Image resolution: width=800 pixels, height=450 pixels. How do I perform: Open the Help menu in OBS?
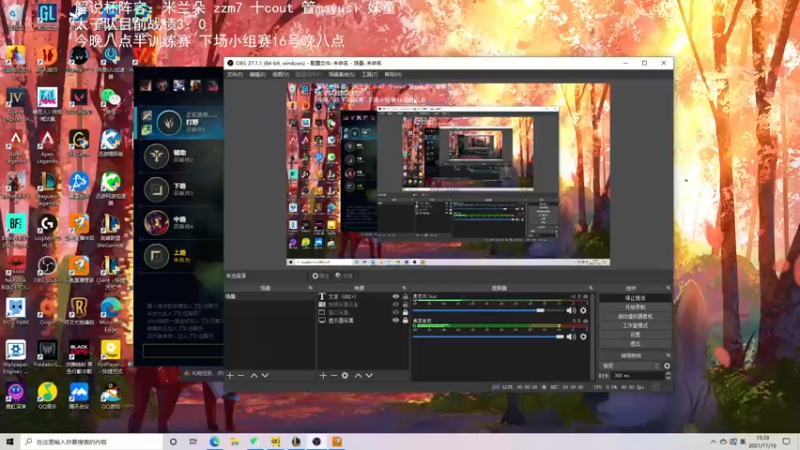click(x=393, y=74)
